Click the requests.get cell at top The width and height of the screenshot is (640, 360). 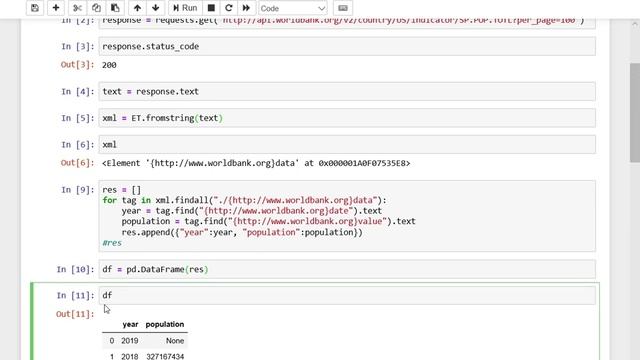pyautogui.click(x=347, y=23)
